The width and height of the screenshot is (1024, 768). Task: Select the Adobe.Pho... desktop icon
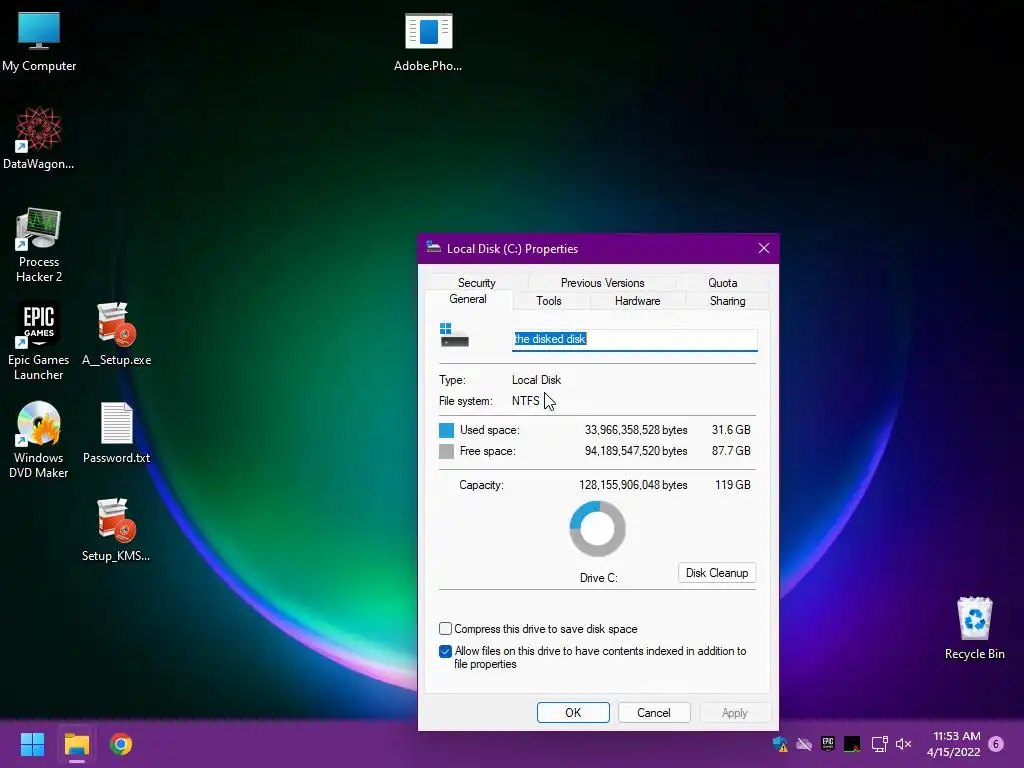[x=428, y=40]
